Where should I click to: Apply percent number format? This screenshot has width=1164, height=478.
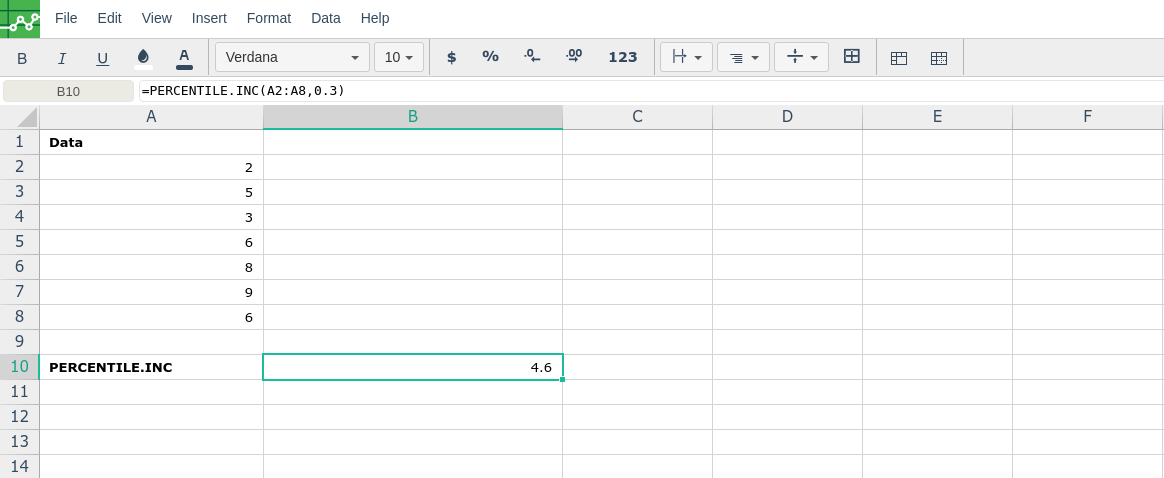pos(490,57)
